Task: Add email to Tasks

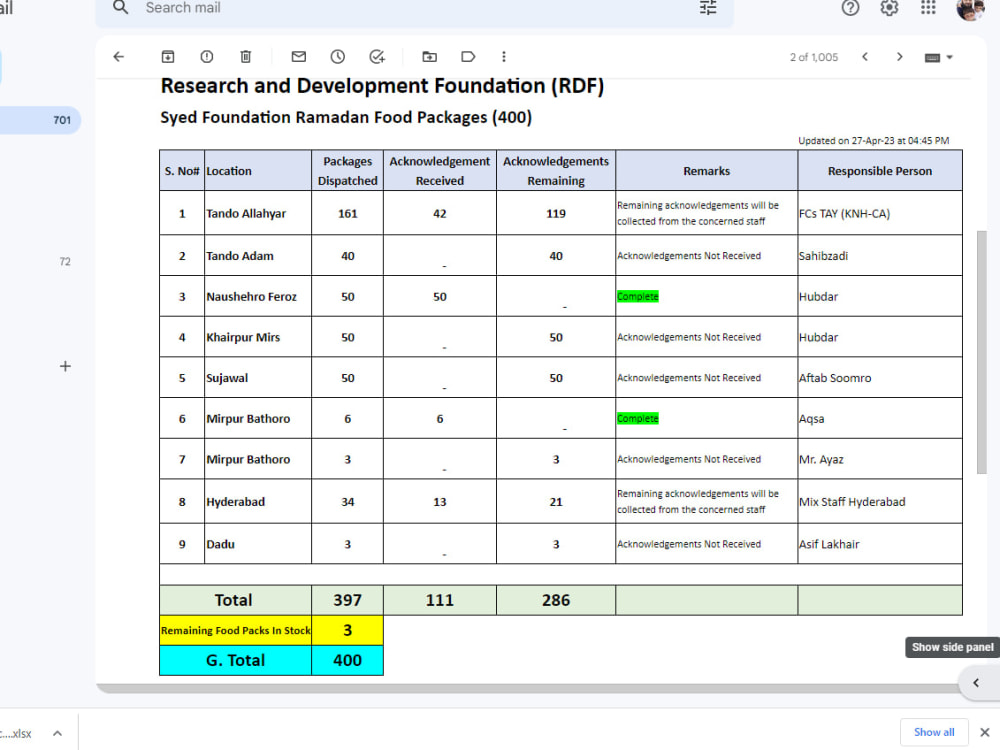Action: tap(377, 57)
